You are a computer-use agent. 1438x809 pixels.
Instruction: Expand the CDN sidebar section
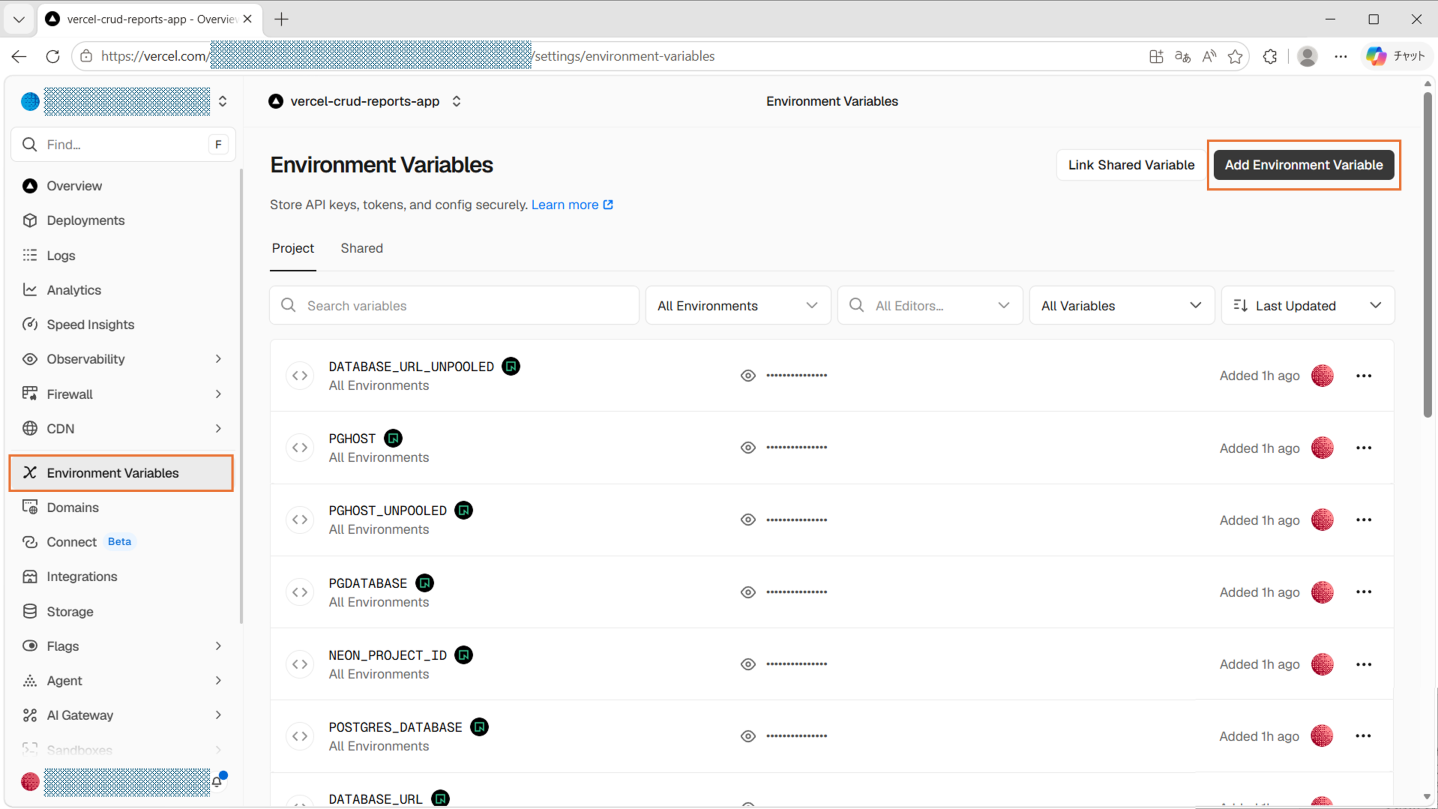[218, 428]
